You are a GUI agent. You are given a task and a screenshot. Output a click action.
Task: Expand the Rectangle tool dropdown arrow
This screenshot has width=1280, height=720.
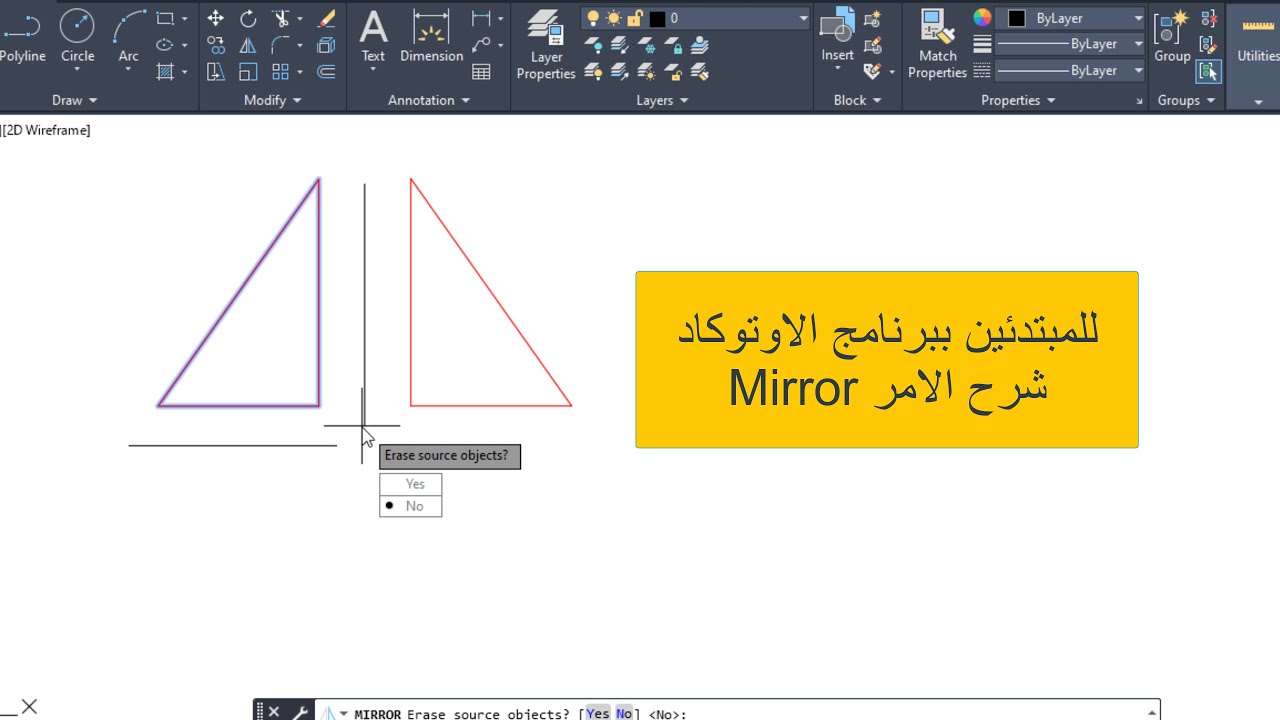click(x=184, y=19)
